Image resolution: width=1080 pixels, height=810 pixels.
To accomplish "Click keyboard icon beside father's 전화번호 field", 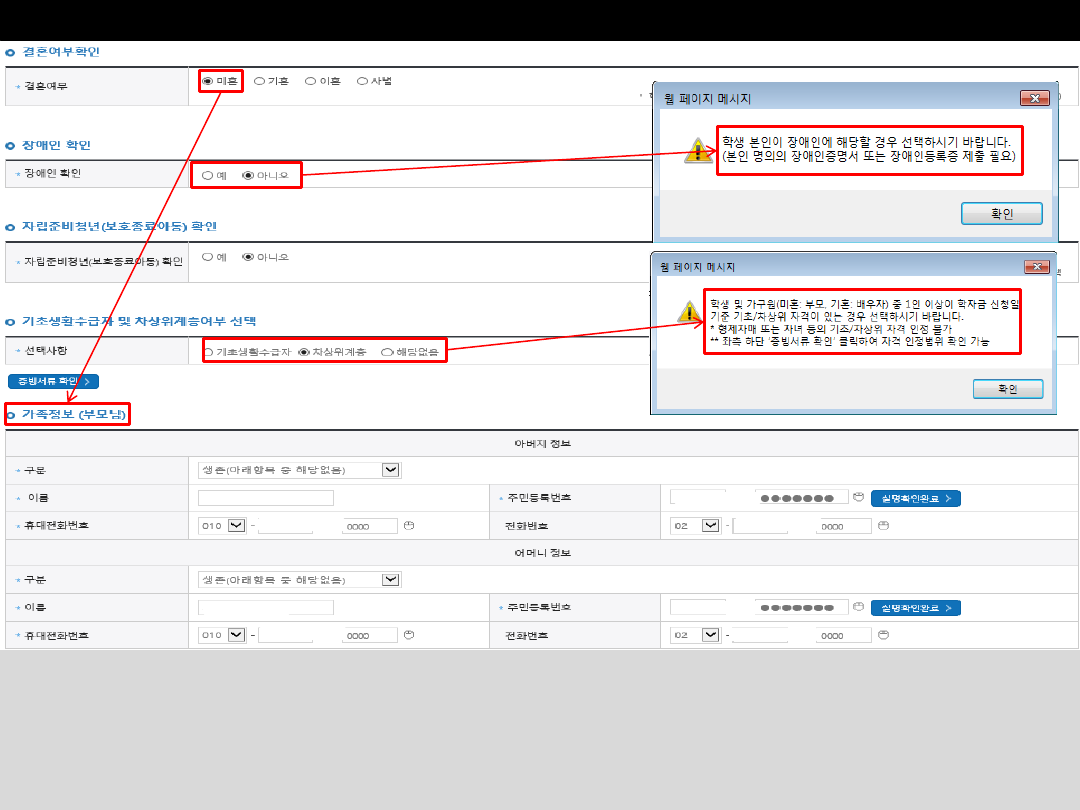I will pos(882,525).
